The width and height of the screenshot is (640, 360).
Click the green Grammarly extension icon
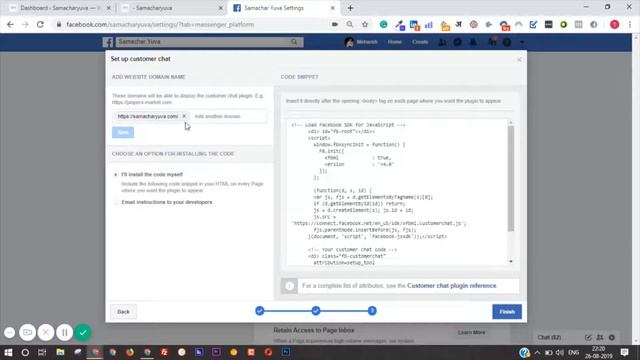[383, 24]
